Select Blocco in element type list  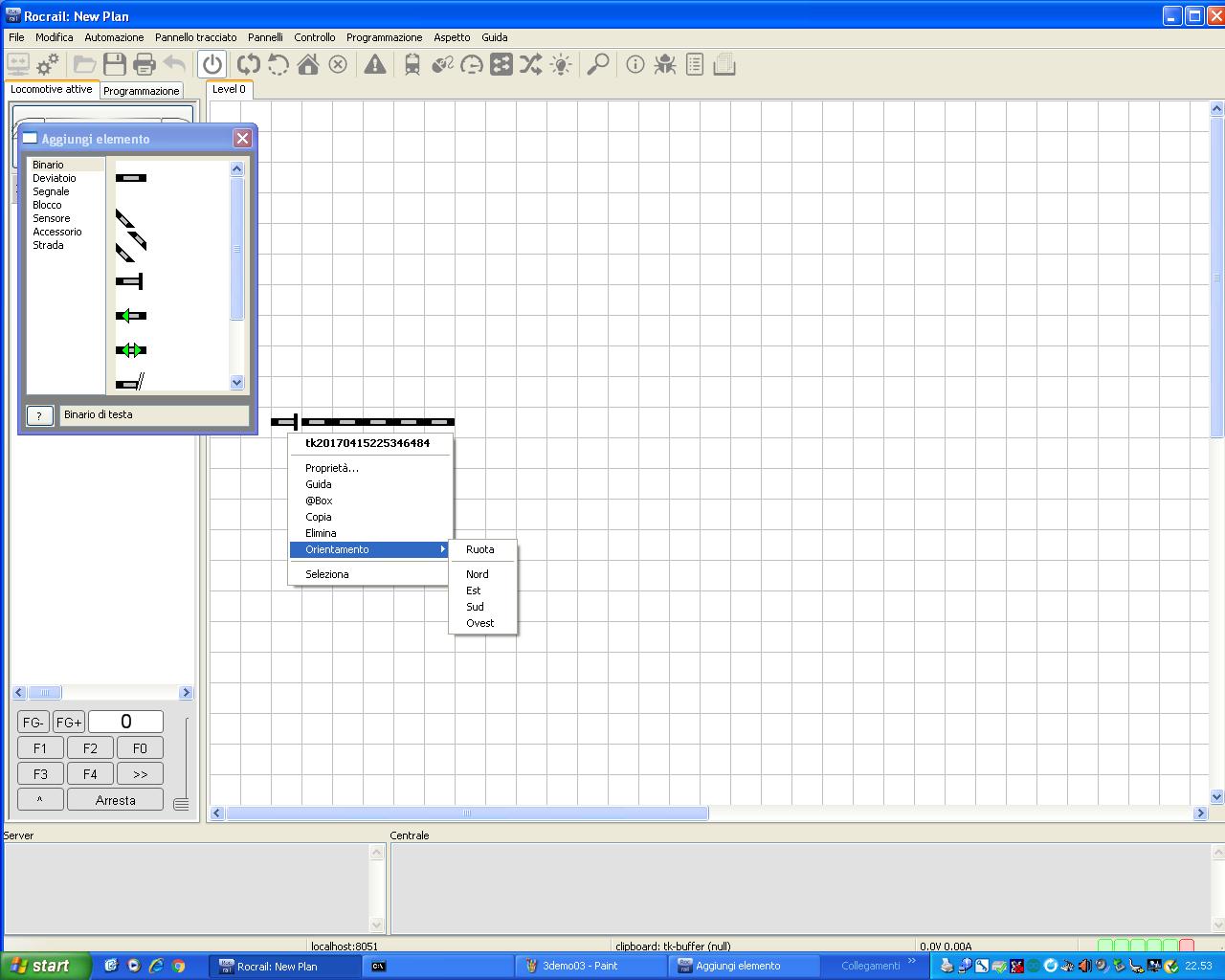47,205
